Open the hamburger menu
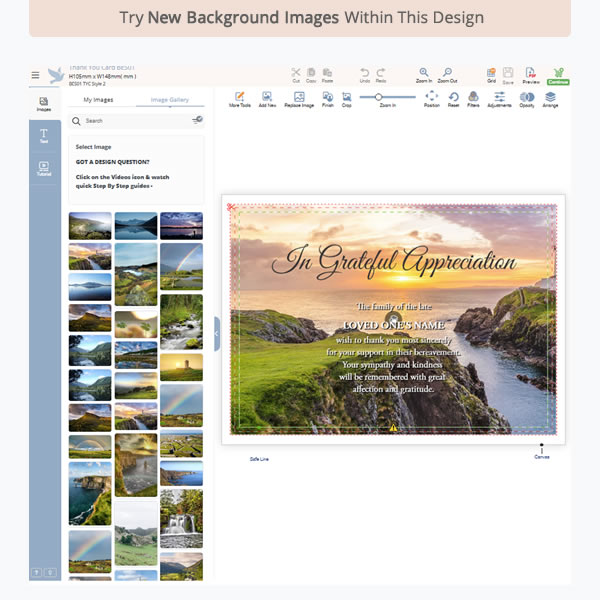600x600 pixels. tap(35, 75)
